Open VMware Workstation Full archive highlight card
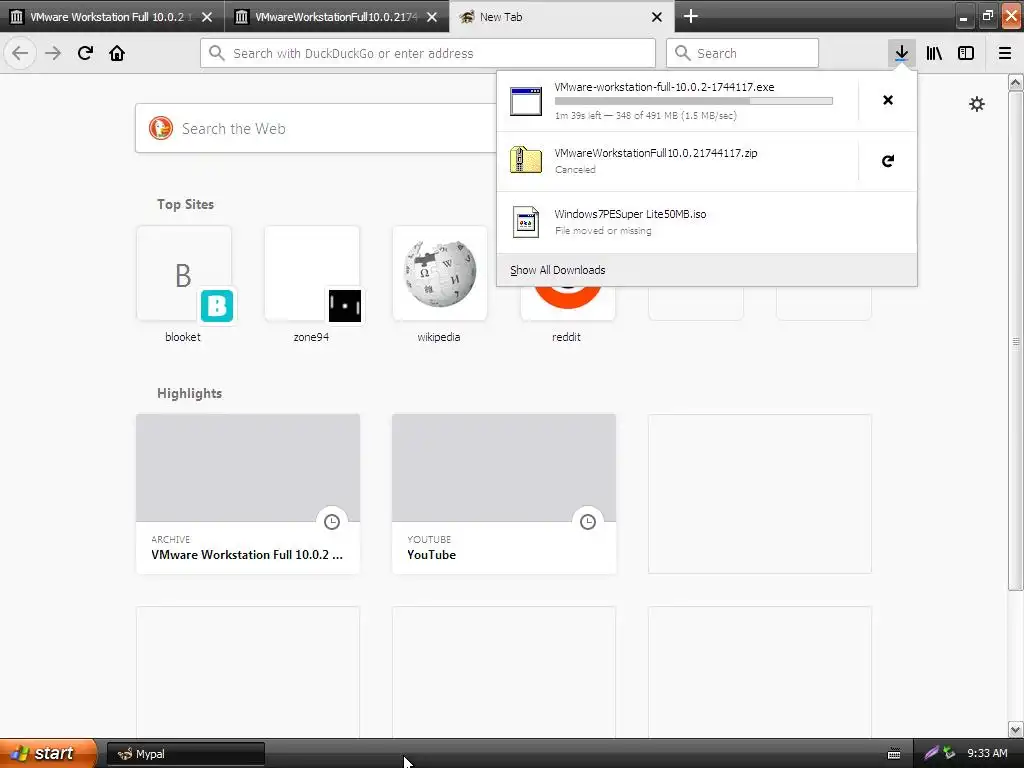The image size is (1024, 768). pyautogui.click(x=248, y=494)
